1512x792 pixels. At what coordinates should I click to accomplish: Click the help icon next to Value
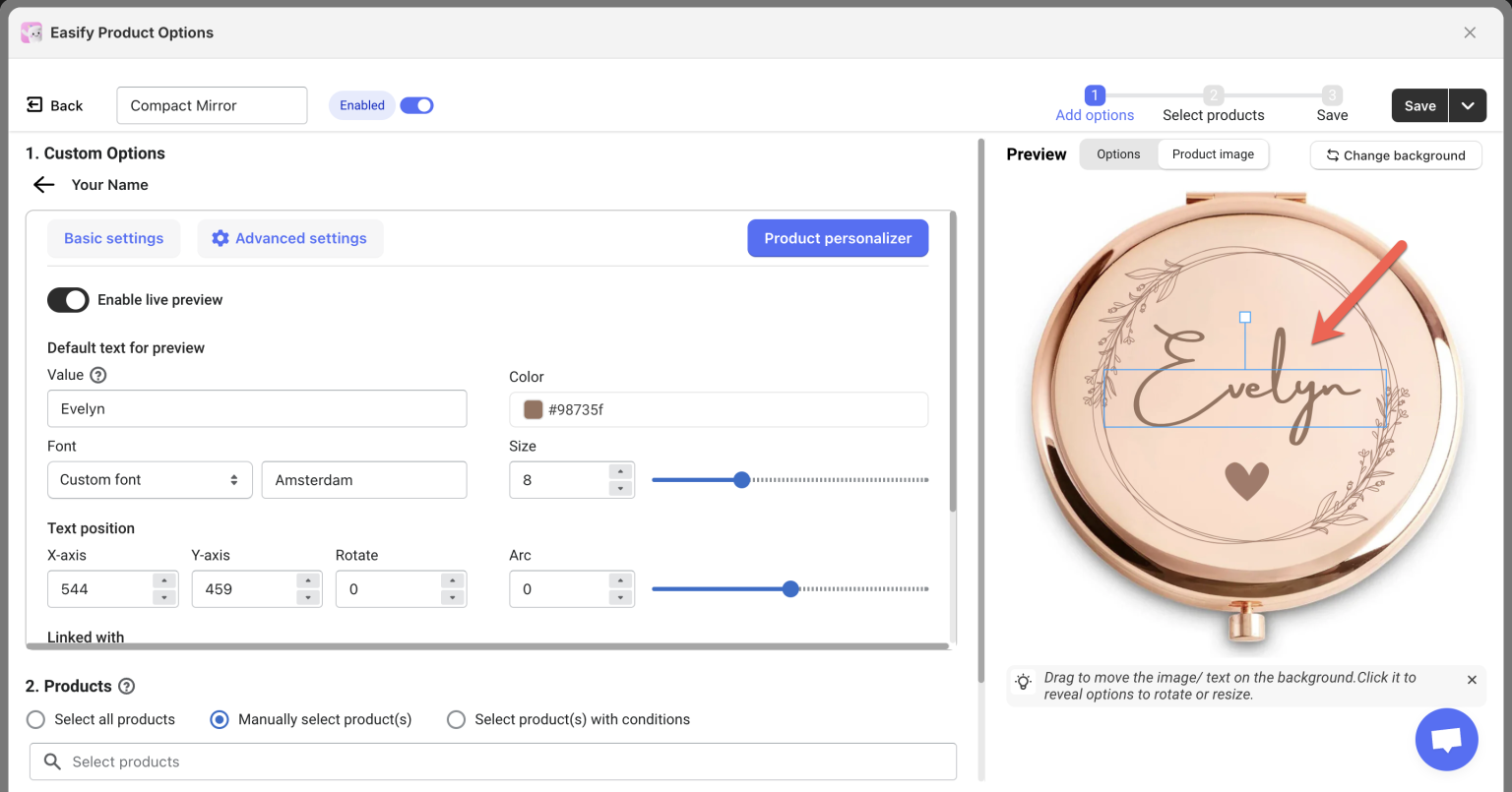(x=97, y=375)
